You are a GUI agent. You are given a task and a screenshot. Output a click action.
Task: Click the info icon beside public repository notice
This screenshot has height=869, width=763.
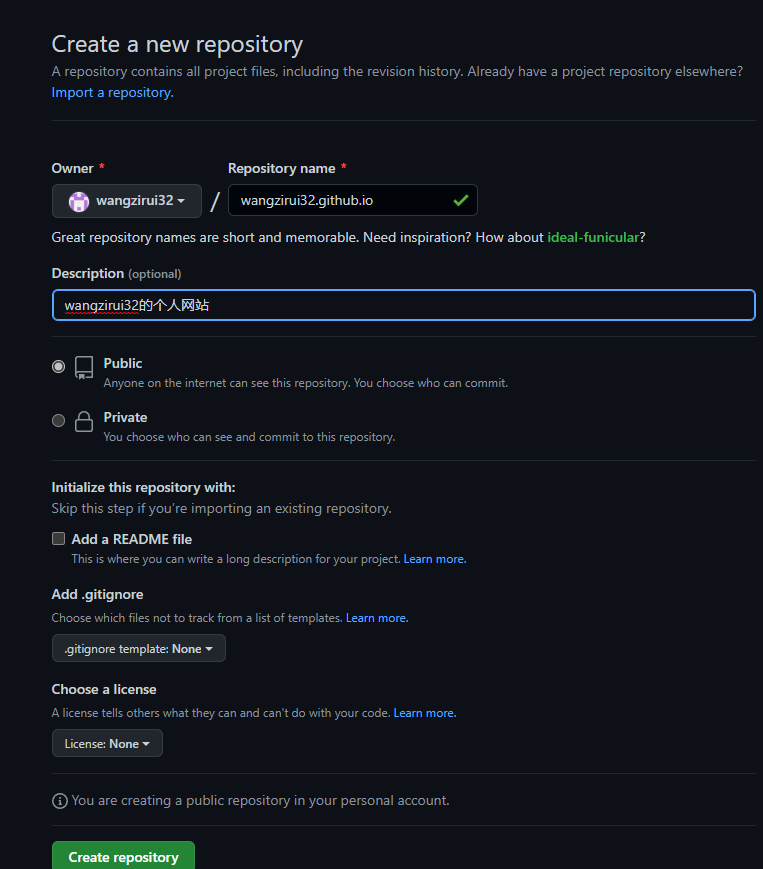click(x=60, y=801)
